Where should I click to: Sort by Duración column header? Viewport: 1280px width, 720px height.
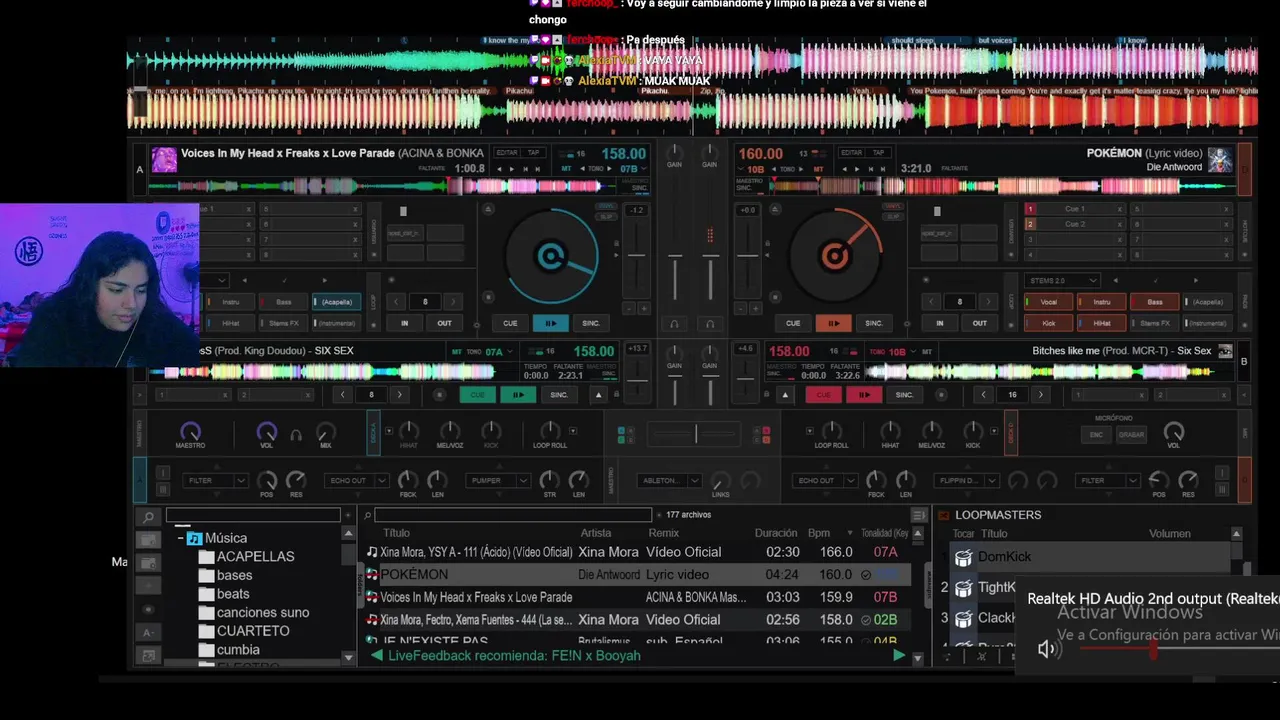tap(776, 533)
